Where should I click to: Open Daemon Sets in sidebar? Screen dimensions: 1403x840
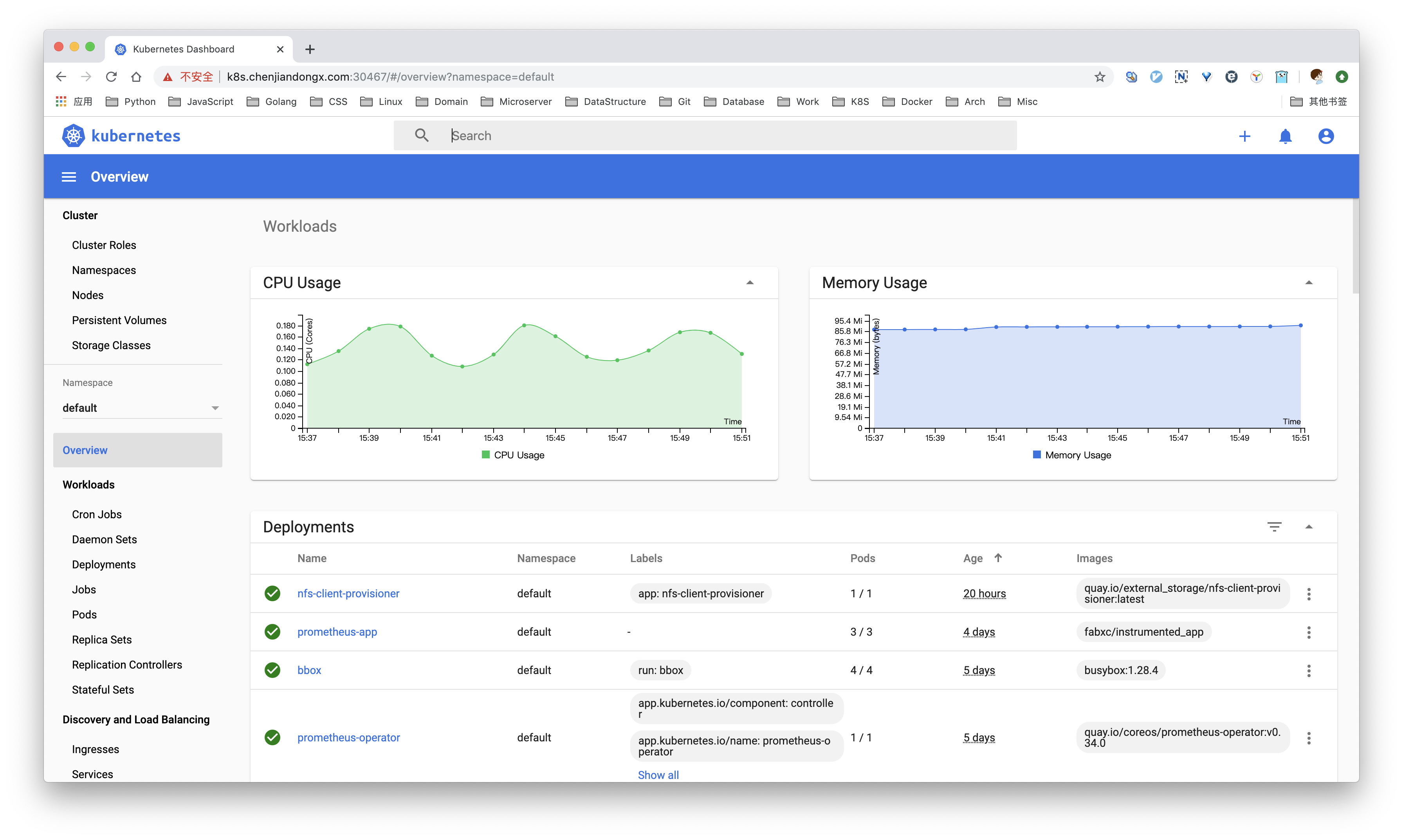105,539
